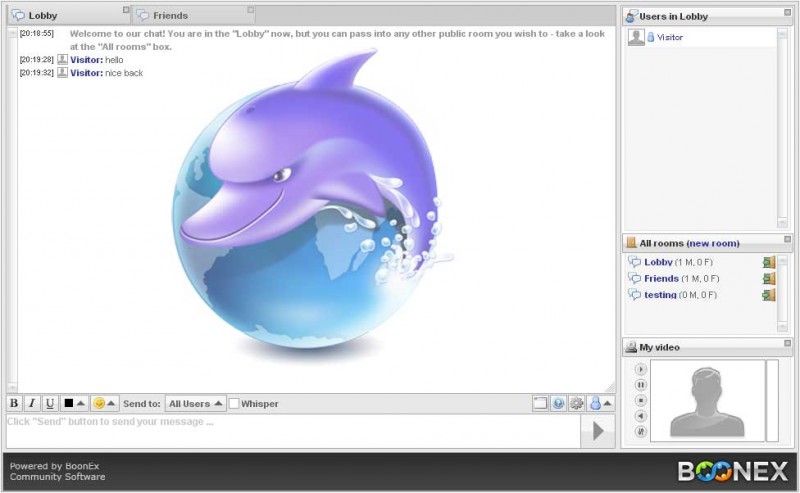Expand the font color picker arrow
Image resolution: width=800 pixels, height=493 pixels.
tap(81, 403)
